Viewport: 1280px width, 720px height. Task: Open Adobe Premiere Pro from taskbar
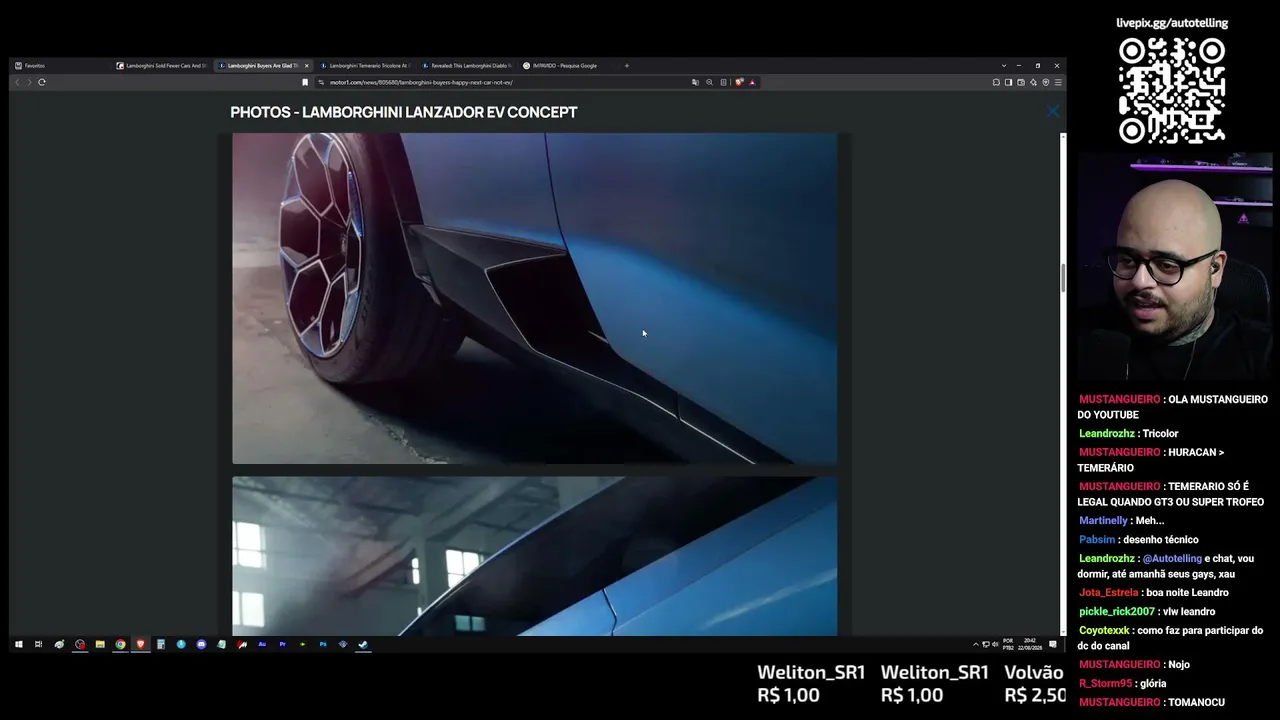[x=282, y=645]
